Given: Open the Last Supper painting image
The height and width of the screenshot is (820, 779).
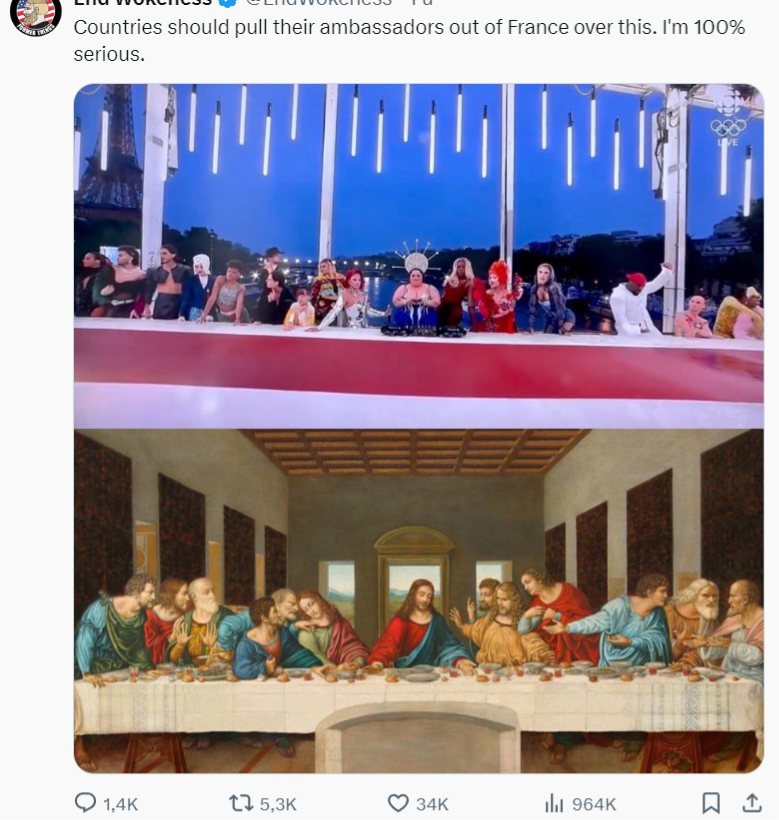Looking at the screenshot, I should (x=419, y=601).
